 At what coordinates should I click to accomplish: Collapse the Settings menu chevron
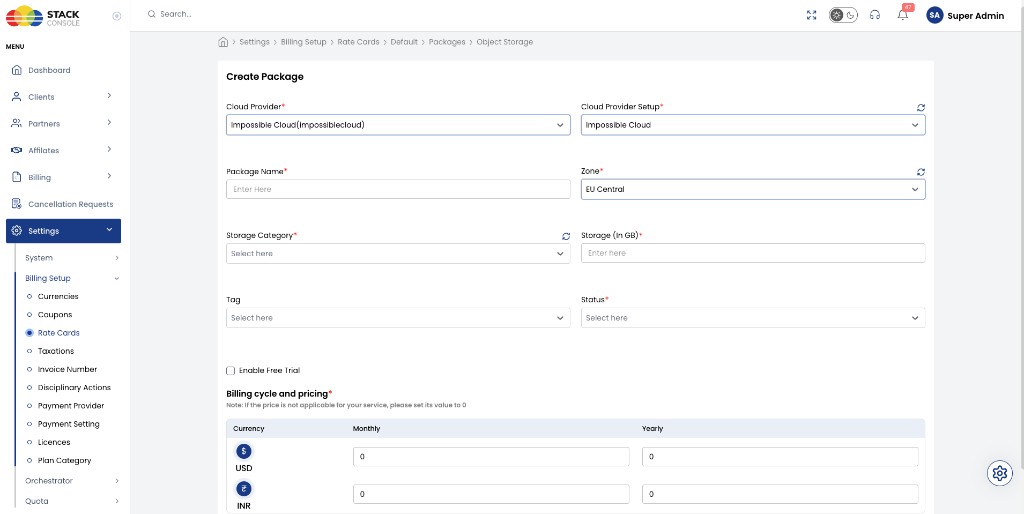click(x=109, y=230)
